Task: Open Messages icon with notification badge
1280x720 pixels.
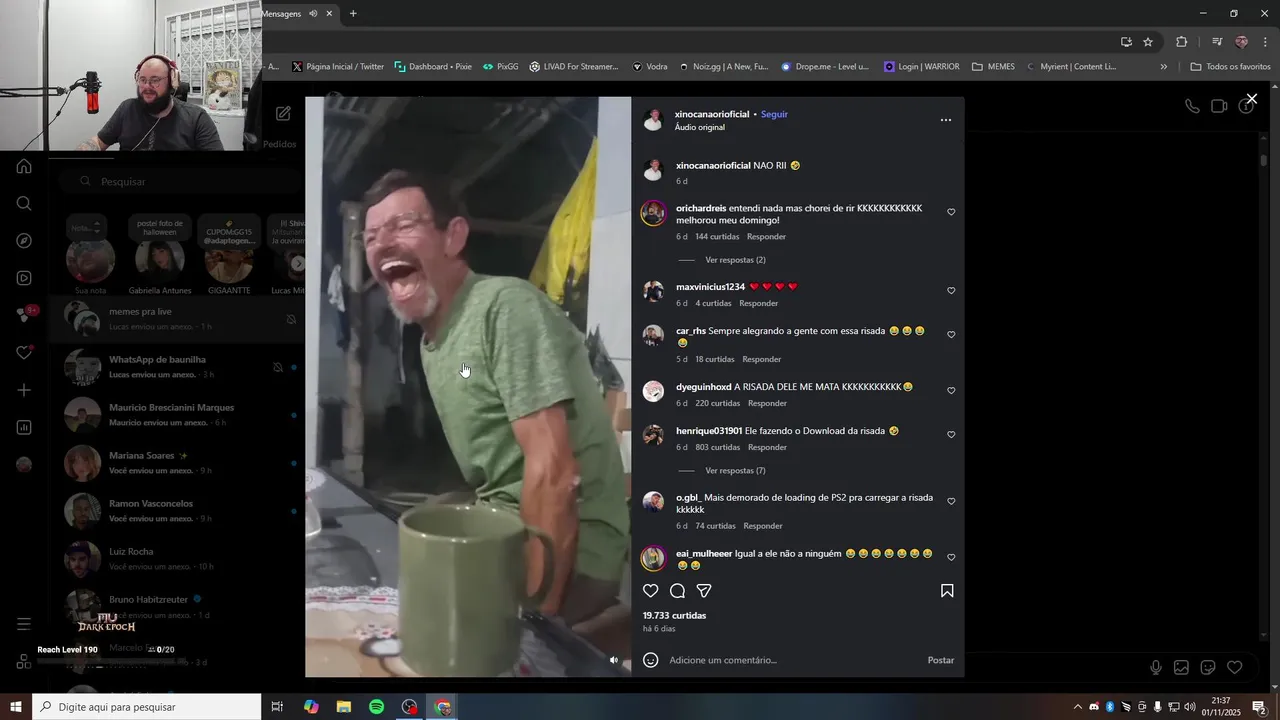Action: coord(26,315)
